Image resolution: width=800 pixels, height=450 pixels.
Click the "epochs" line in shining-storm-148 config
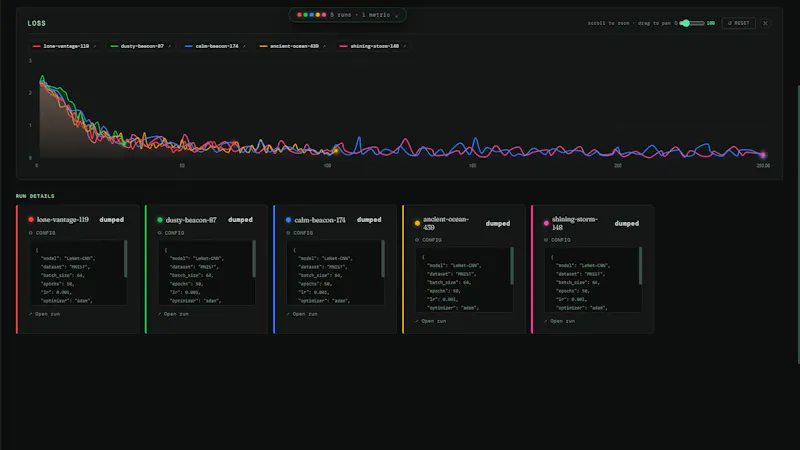(x=572, y=291)
